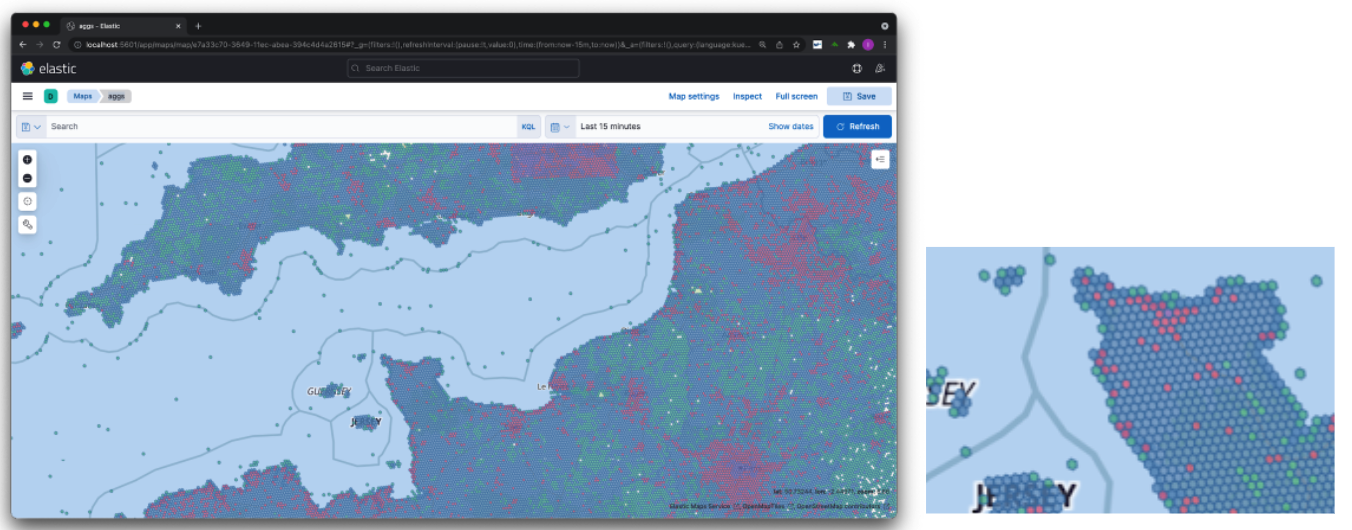Screen dimensions: 1352x530
Task: Save the current map
Action: (859, 97)
